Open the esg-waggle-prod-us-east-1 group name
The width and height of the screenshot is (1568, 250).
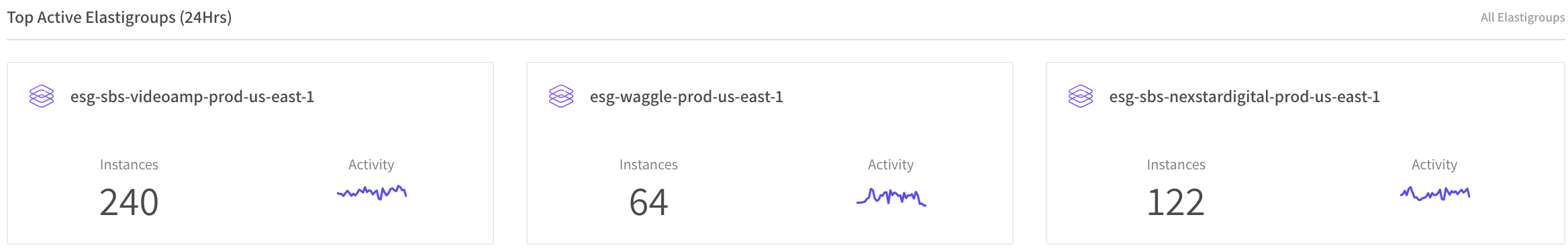click(686, 97)
